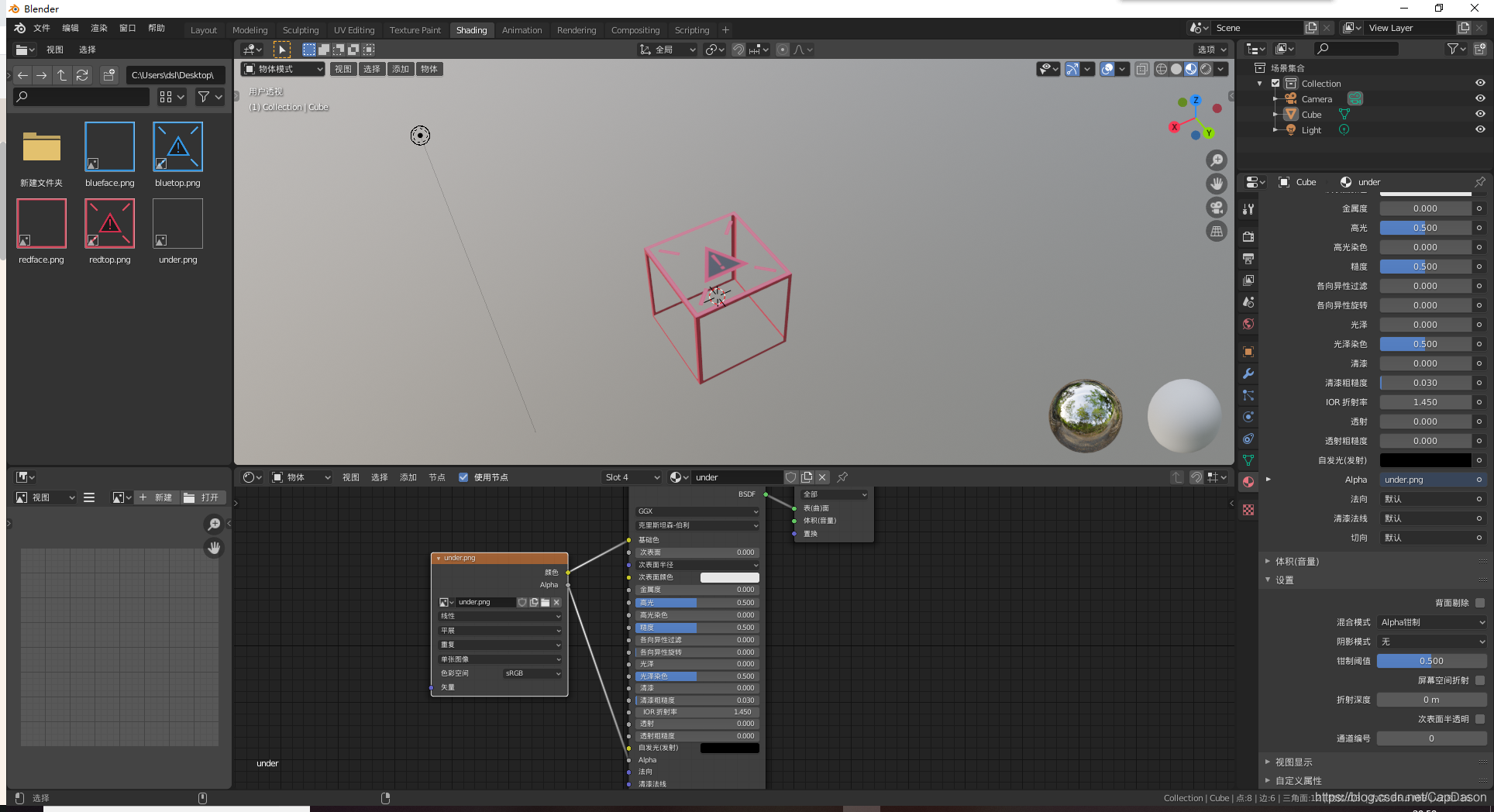Switch to the Layout workspace tab

(204, 30)
